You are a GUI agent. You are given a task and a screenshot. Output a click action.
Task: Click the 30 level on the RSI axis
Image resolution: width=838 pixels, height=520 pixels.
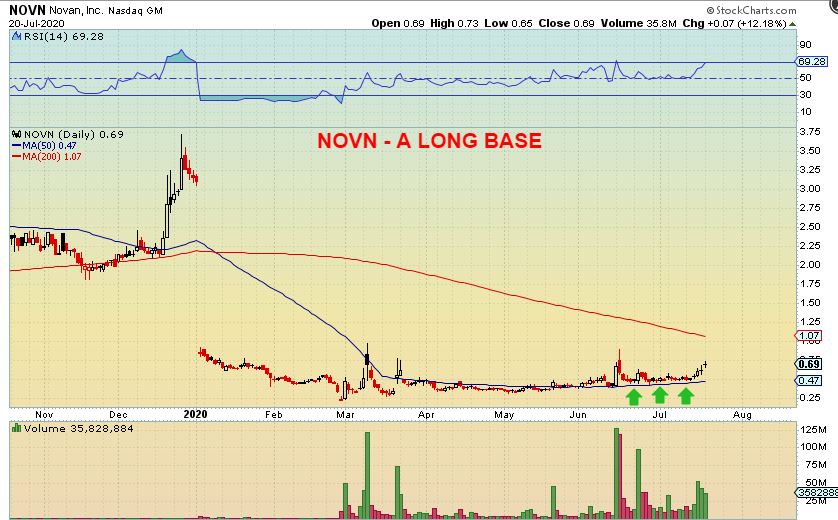click(805, 95)
